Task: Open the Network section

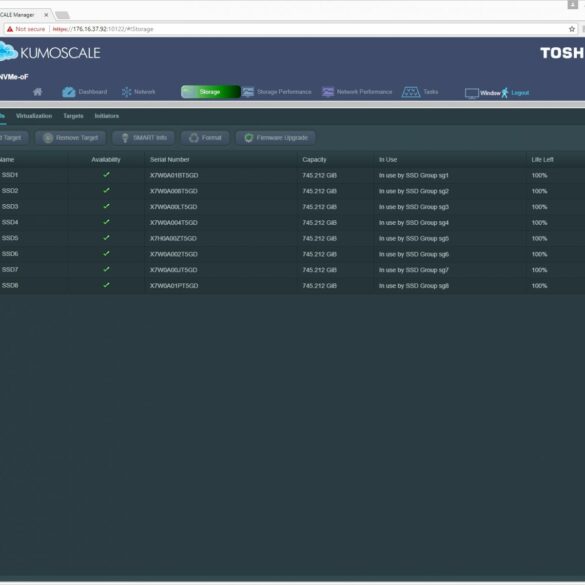Action: point(138,92)
